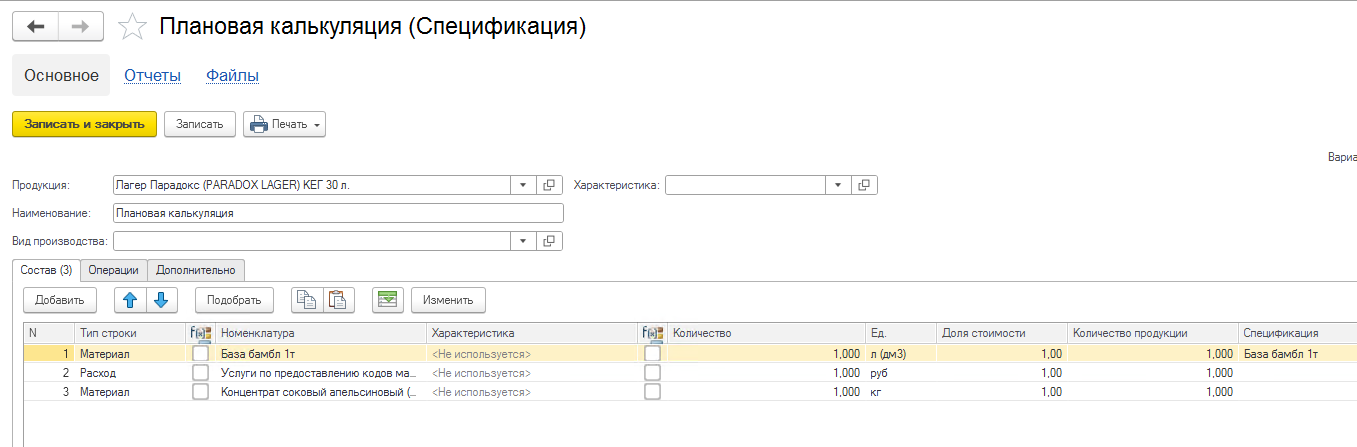Click the Тип строки column header

[130, 333]
